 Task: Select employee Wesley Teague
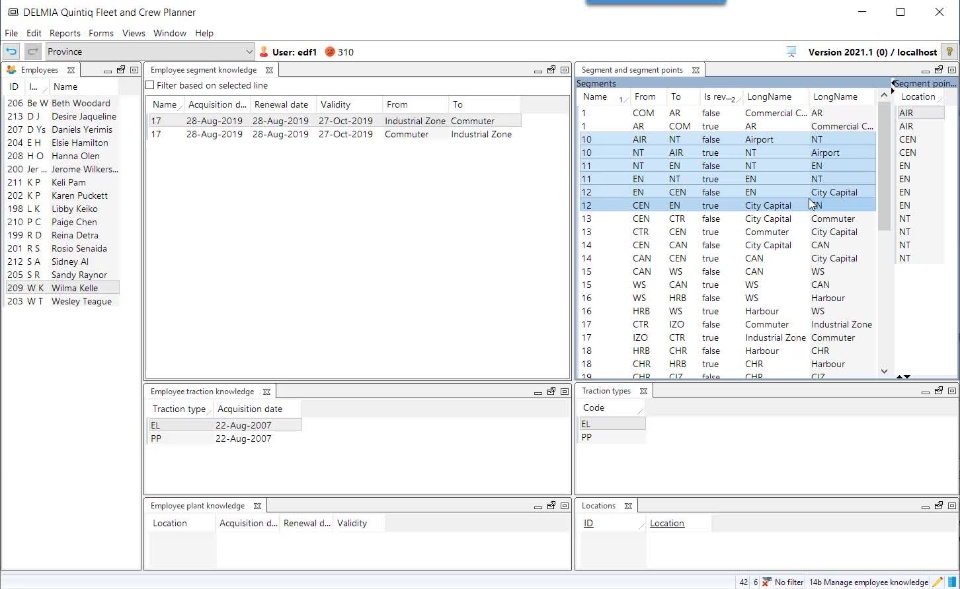coord(62,301)
